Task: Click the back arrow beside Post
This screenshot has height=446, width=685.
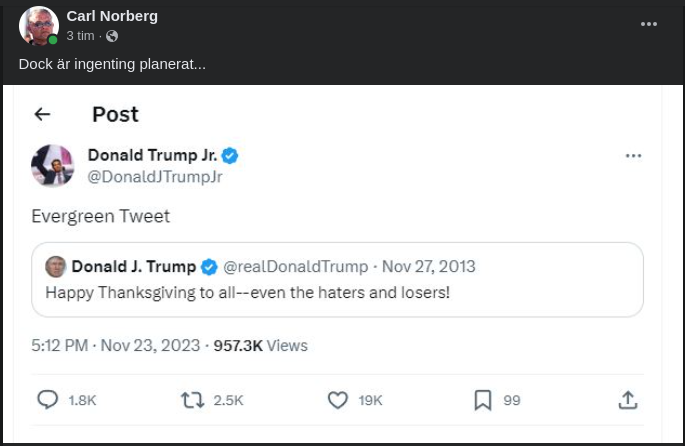Action: click(x=42, y=114)
